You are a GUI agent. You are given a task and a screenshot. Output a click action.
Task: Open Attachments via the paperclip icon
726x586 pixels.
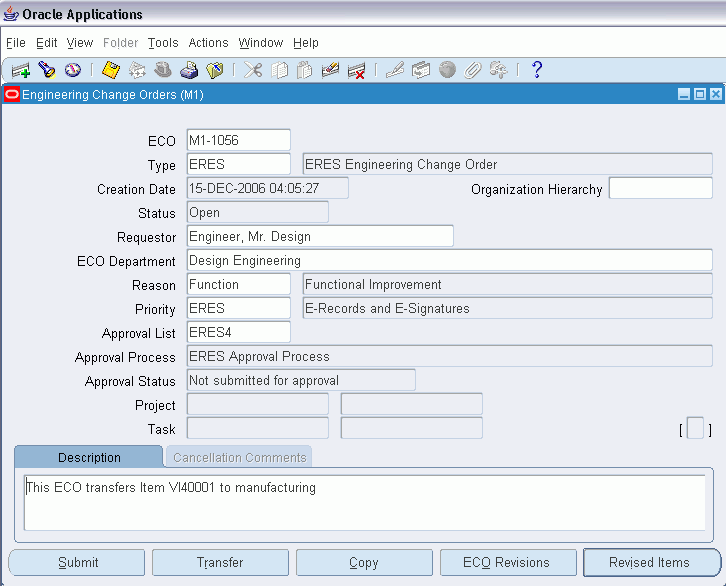click(x=473, y=70)
